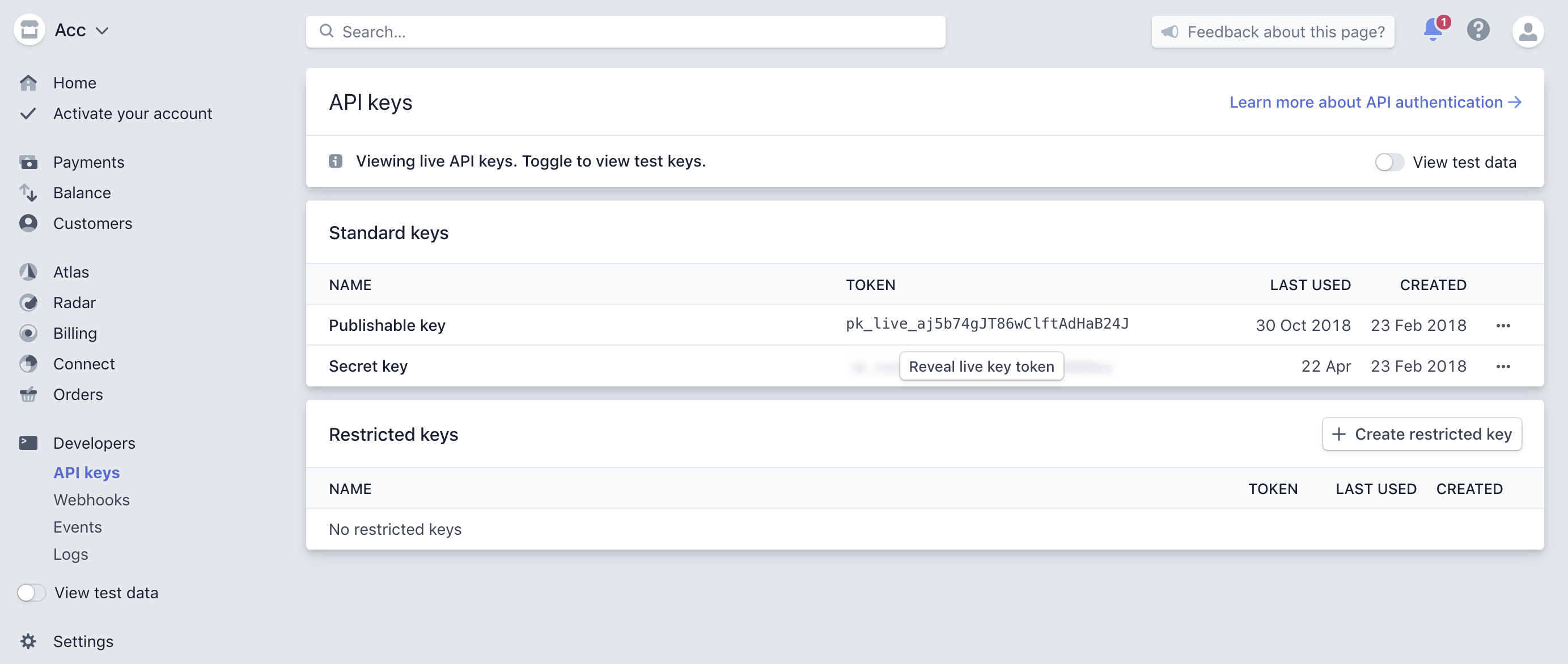Expand the Acc account switcher

[80, 30]
